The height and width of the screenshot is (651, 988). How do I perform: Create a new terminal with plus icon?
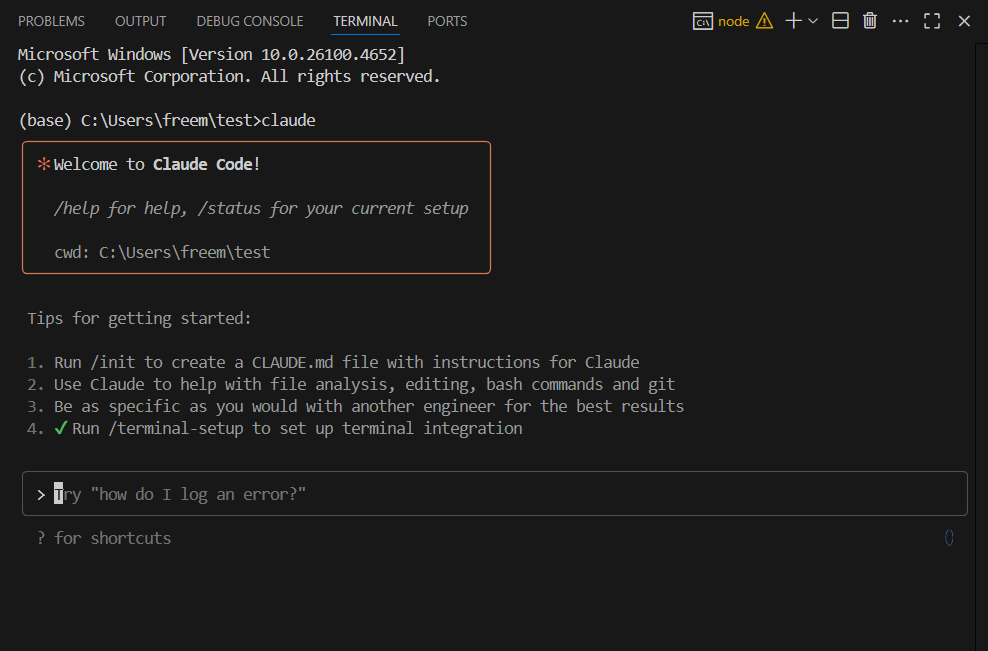coord(793,21)
